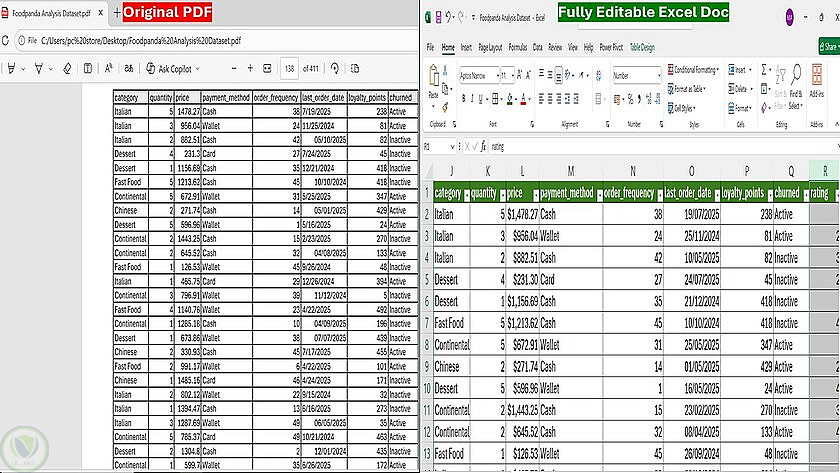Open the Table Design ribbon tab
840x473 pixels.
[x=642, y=47]
